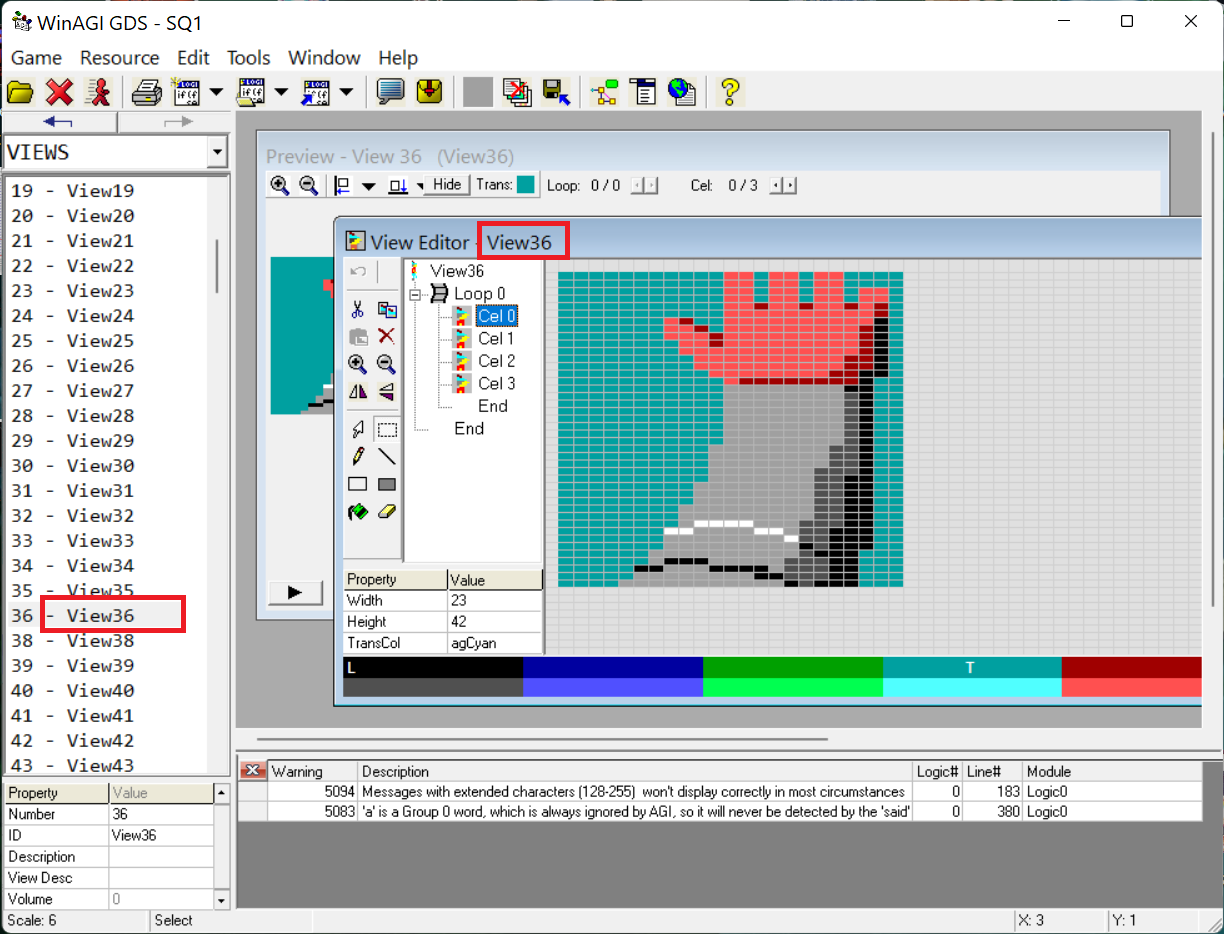Activate the line draw tool
This screenshot has height=934, width=1224.
[387, 457]
